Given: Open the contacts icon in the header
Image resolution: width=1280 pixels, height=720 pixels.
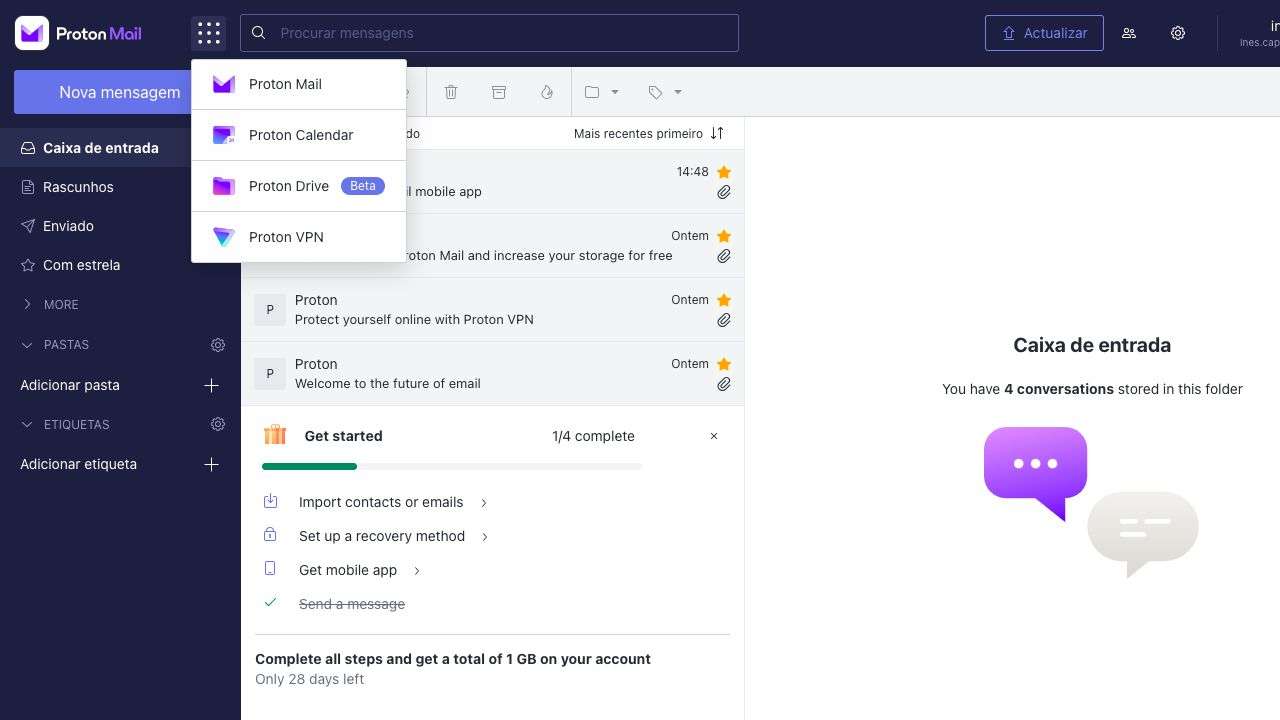Looking at the screenshot, I should click(1129, 33).
